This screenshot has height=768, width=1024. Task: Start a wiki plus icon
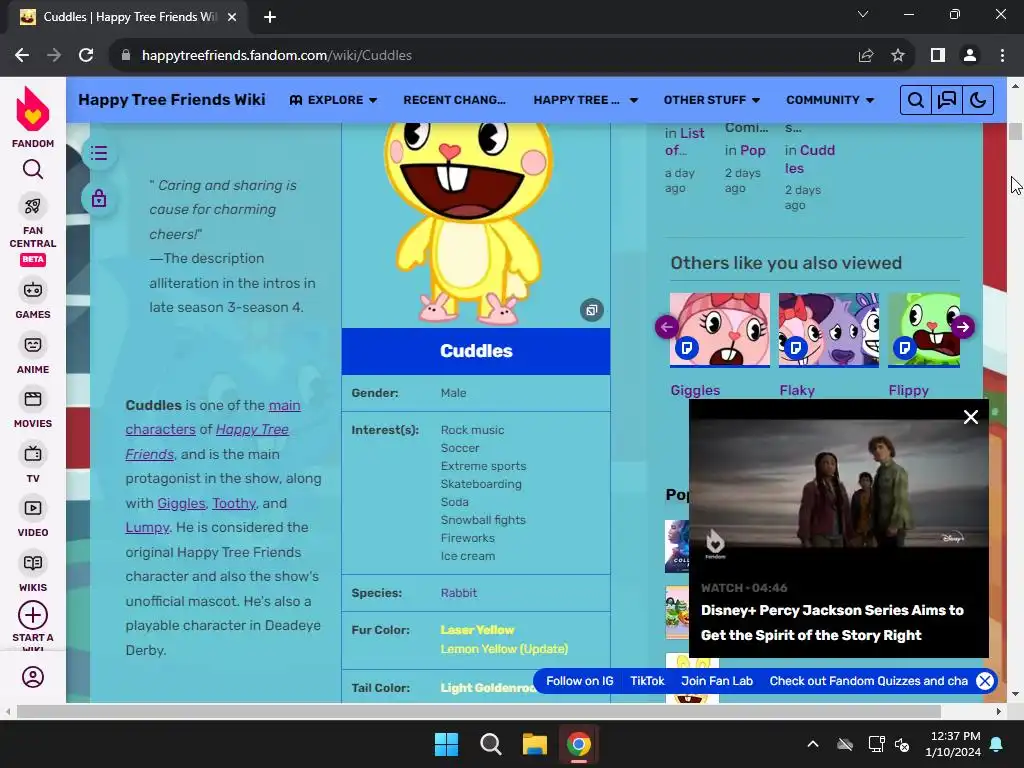click(33, 615)
